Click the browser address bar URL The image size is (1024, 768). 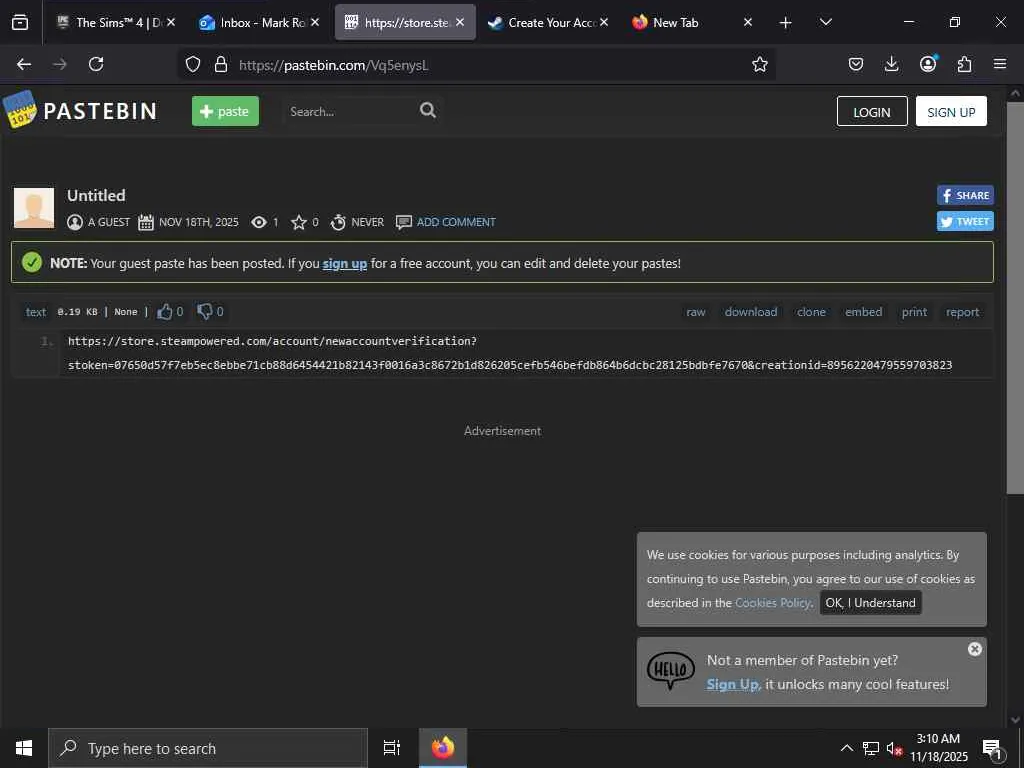click(x=333, y=65)
